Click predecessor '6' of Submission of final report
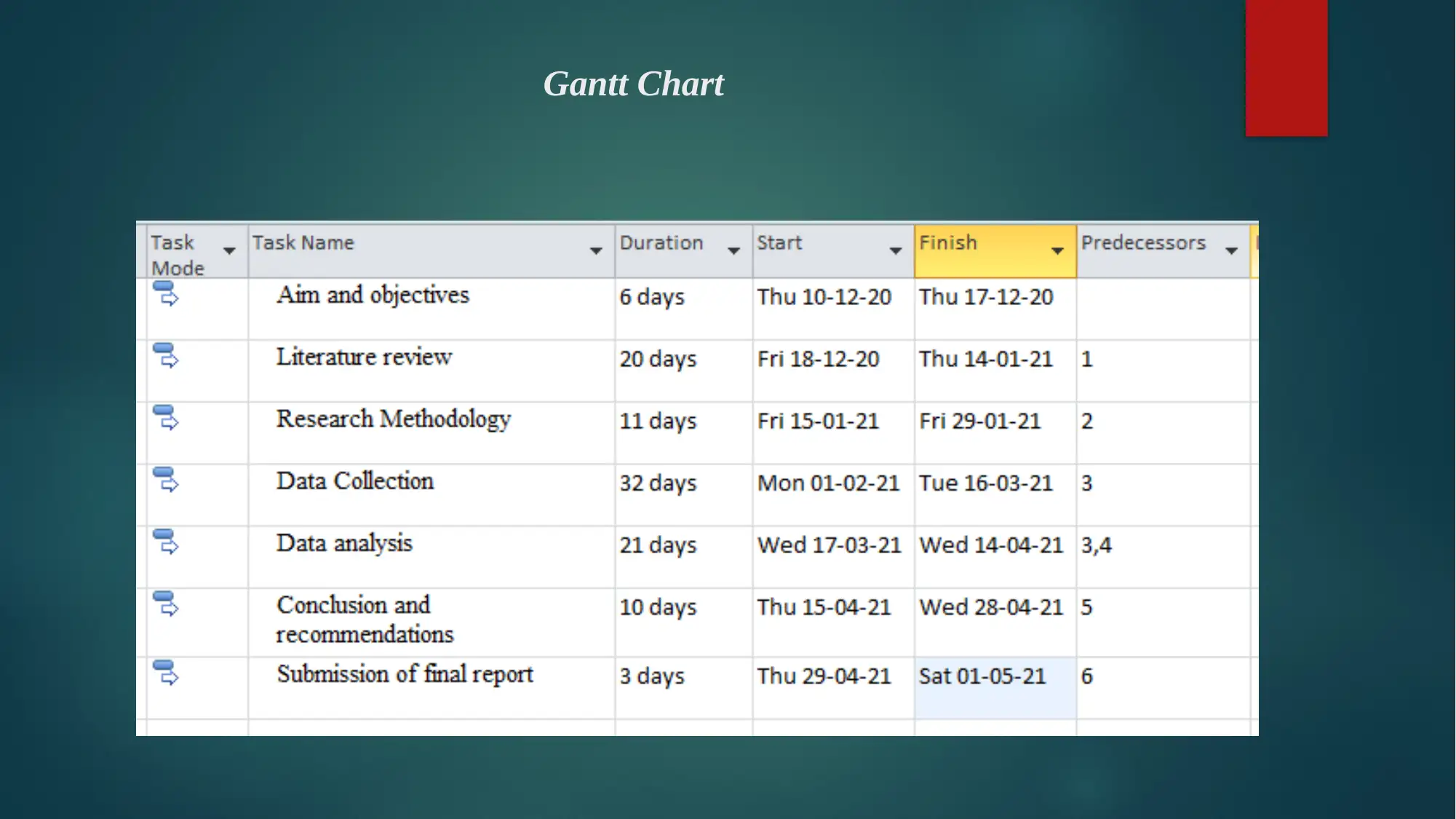This screenshot has width=1456, height=819. [x=1086, y=676]
